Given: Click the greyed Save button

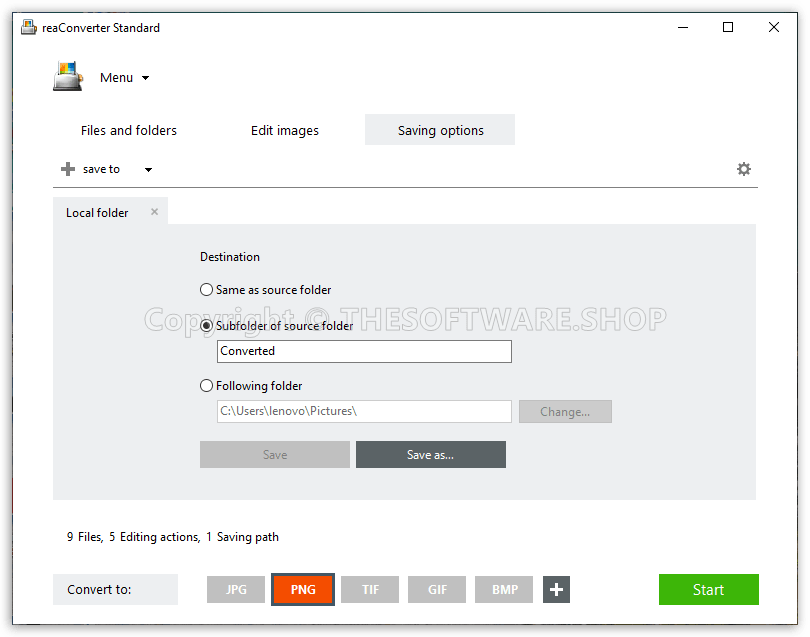Looking at the screenshot, I should click(x=275, y=455).
